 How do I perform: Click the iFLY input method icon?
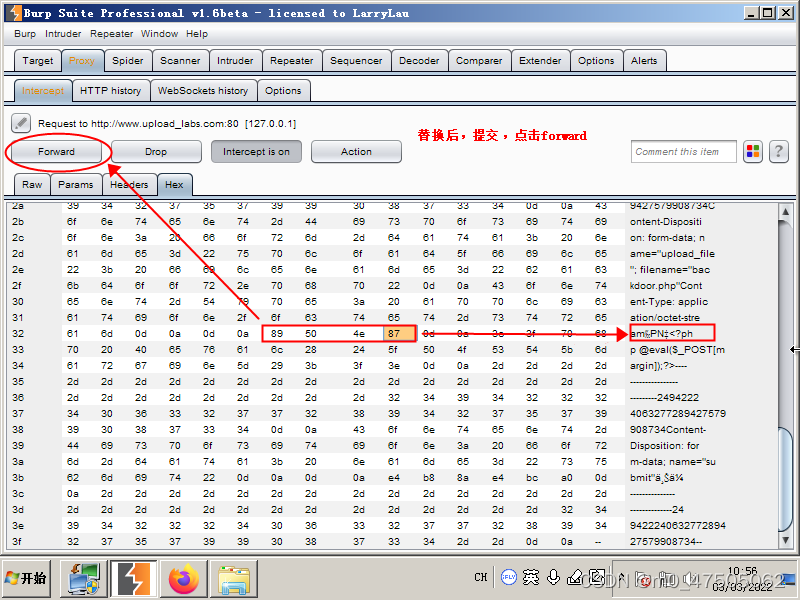pos(508,578)
